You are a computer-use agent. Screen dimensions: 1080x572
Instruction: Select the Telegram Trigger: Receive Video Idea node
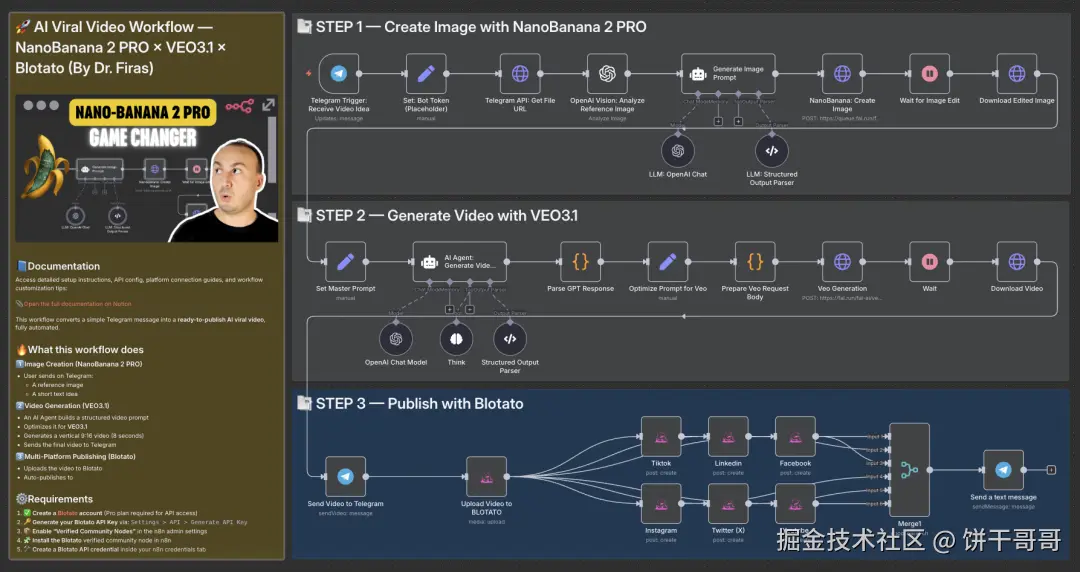[338, 74]
